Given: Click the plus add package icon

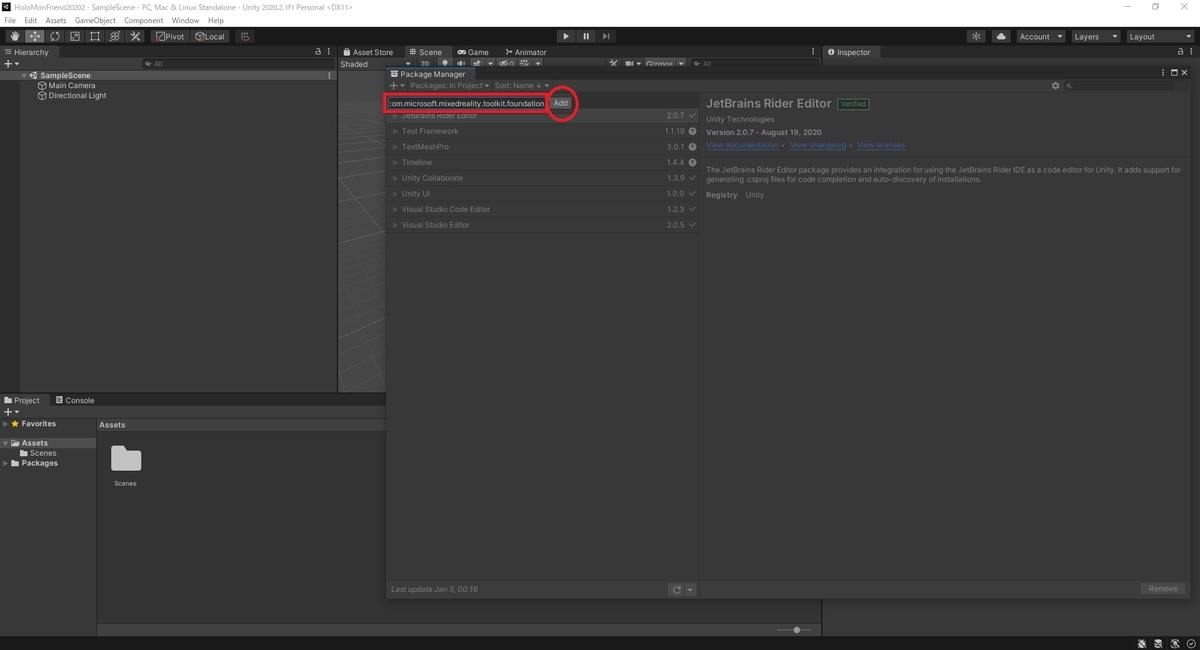Looking at the screenshot, I should (x=396, y=86).
